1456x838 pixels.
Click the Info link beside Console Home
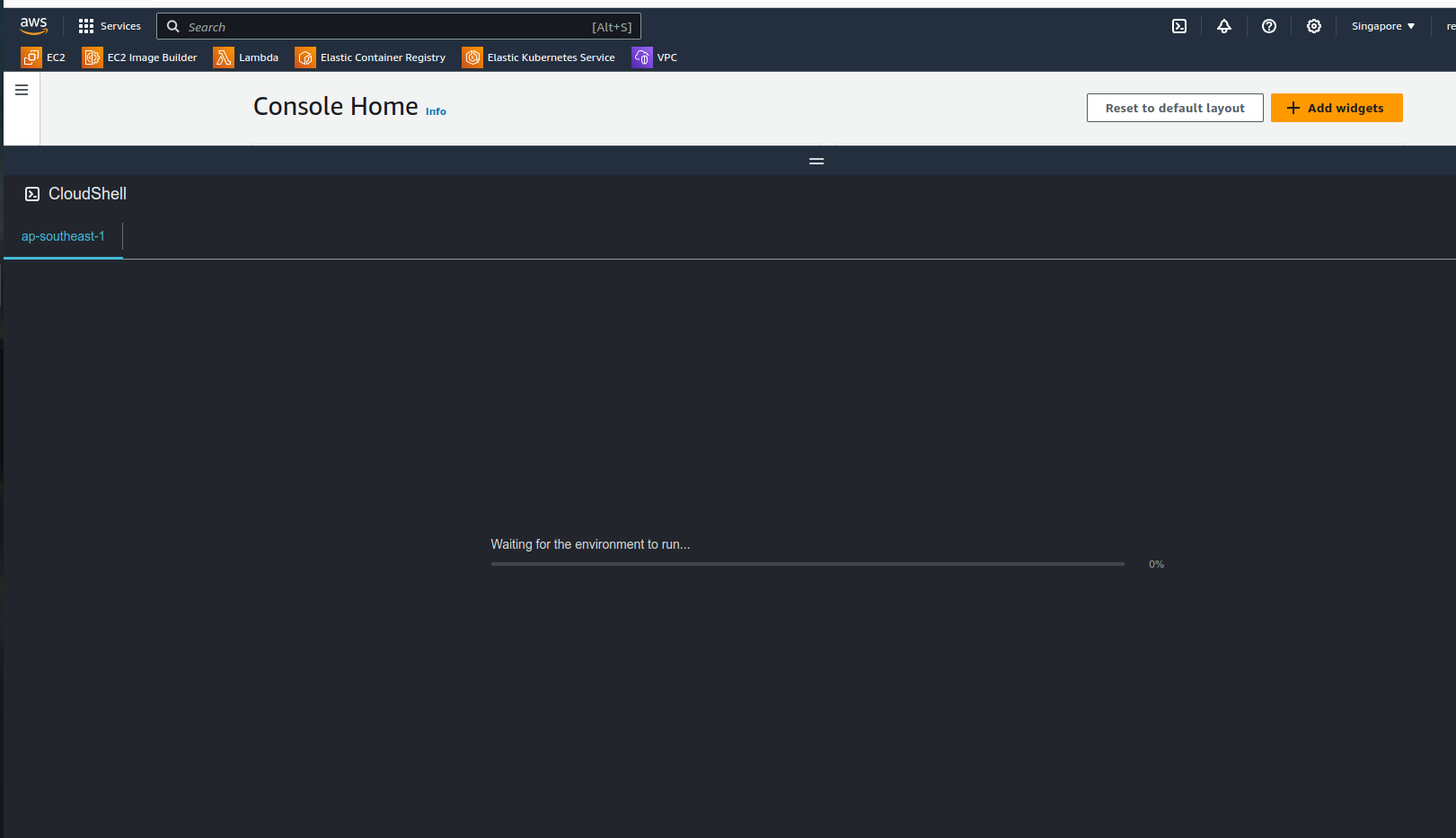click(x=436, y=111)
